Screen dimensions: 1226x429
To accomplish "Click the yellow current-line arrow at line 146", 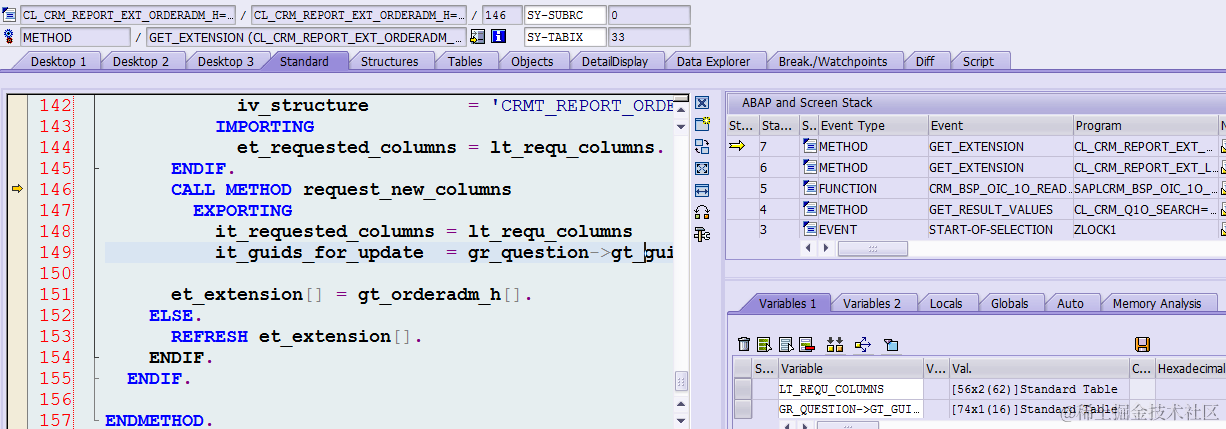I will click(x=16, y=189).
